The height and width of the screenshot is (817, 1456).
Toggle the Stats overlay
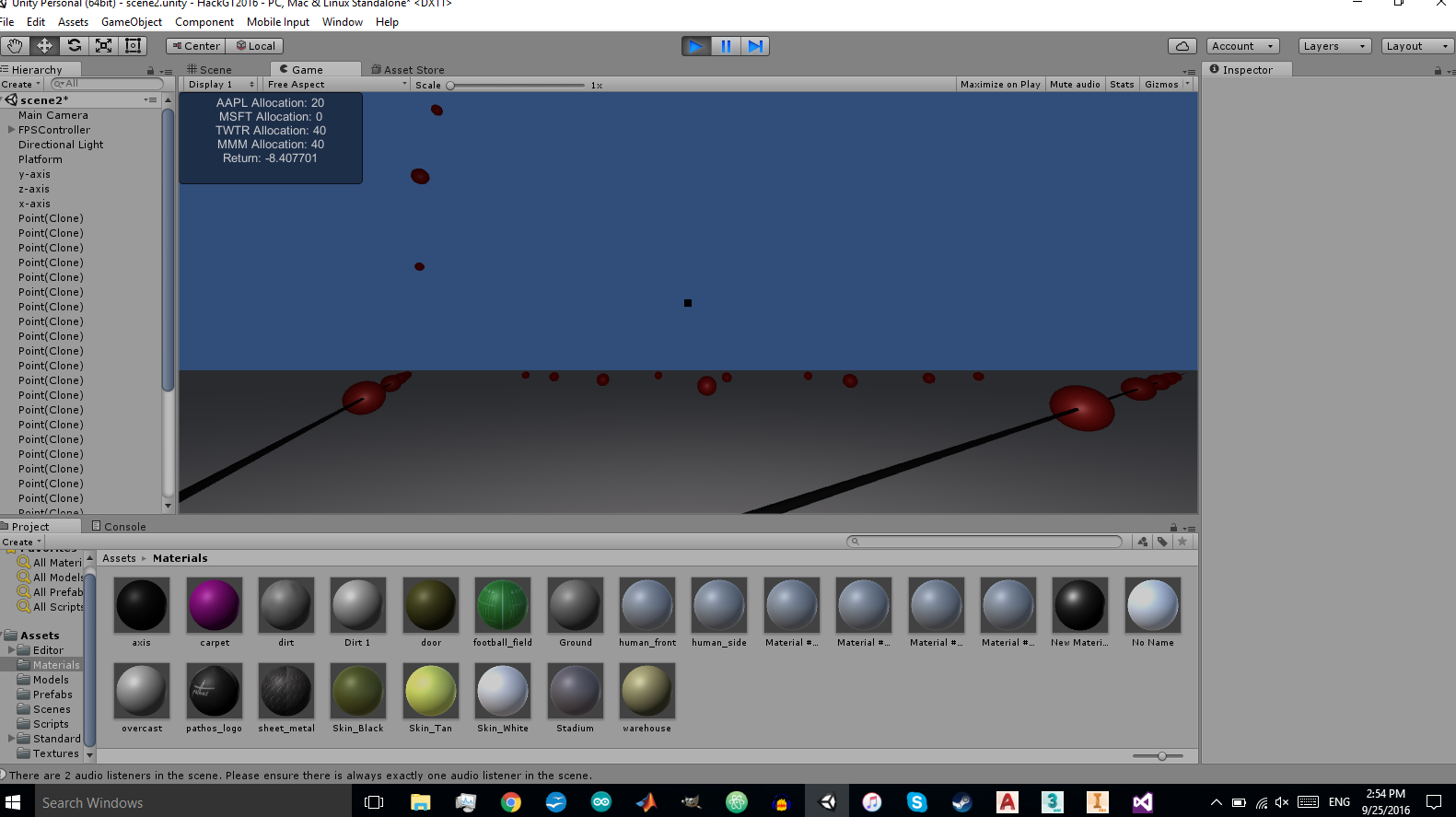pyautogui.click(x=1122, y=84)
